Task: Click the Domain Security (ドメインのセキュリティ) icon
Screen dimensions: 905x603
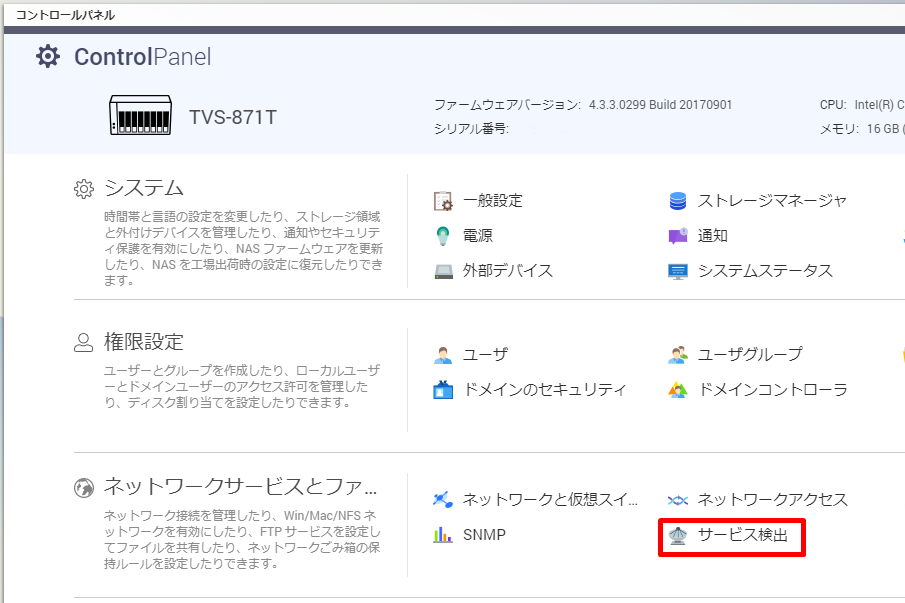Action: pyautogui.click(x=444, y=390)
